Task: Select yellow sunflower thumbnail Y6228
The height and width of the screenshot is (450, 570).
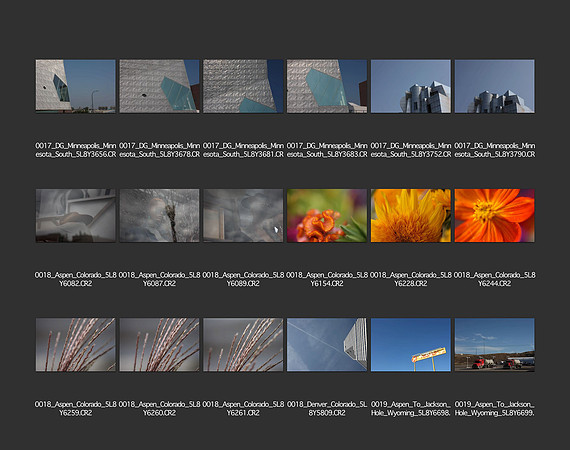Action: 411,215
